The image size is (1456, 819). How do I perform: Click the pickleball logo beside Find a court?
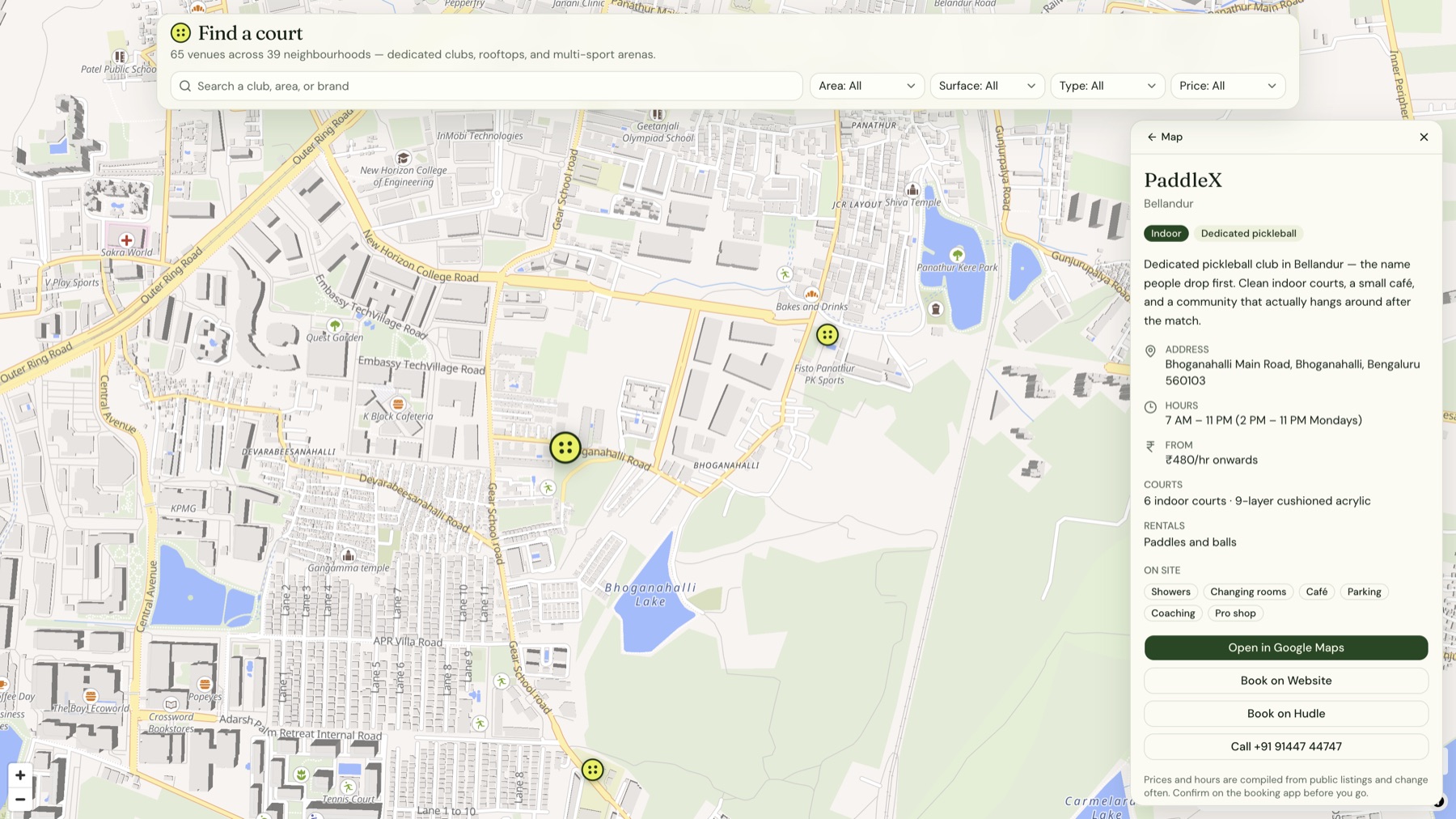tap(180, 33)
